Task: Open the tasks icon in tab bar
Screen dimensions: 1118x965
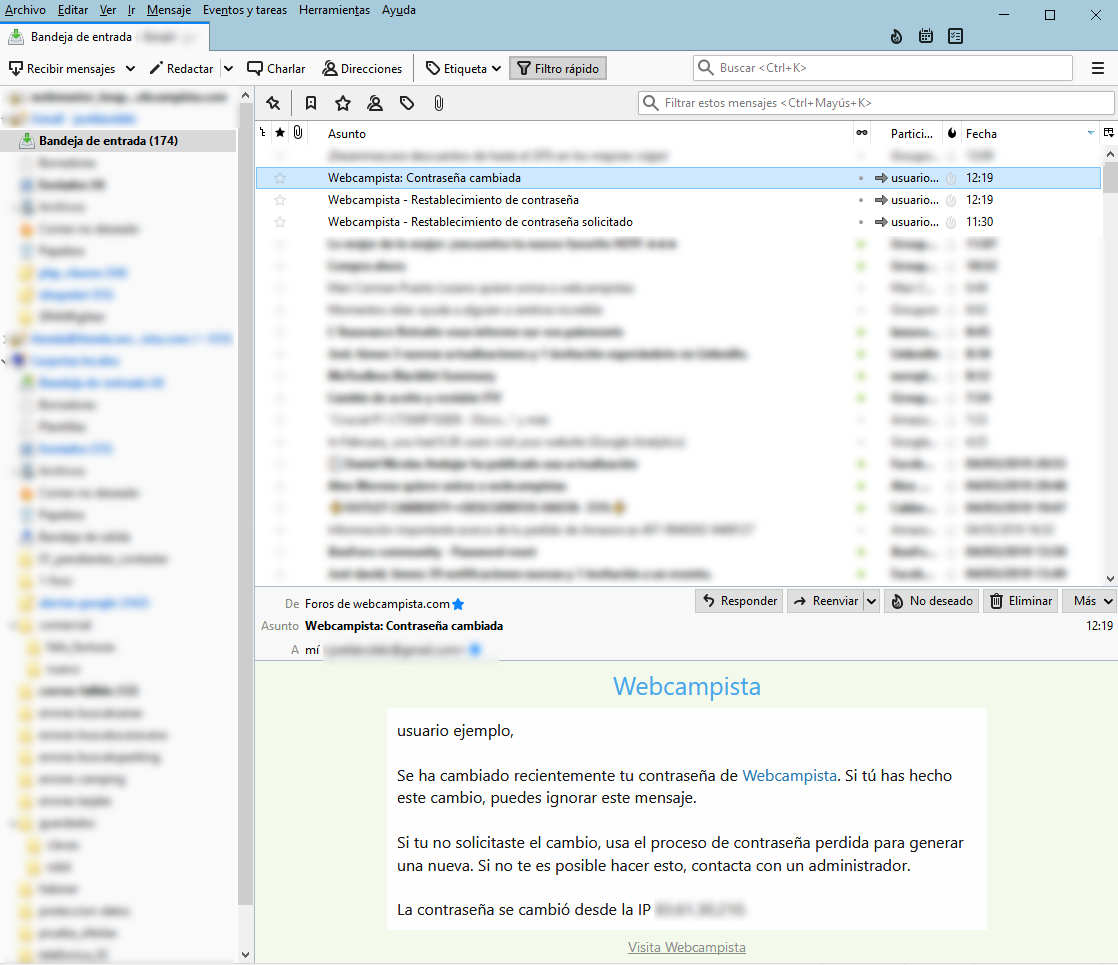Action: click(x=955, y=36)
